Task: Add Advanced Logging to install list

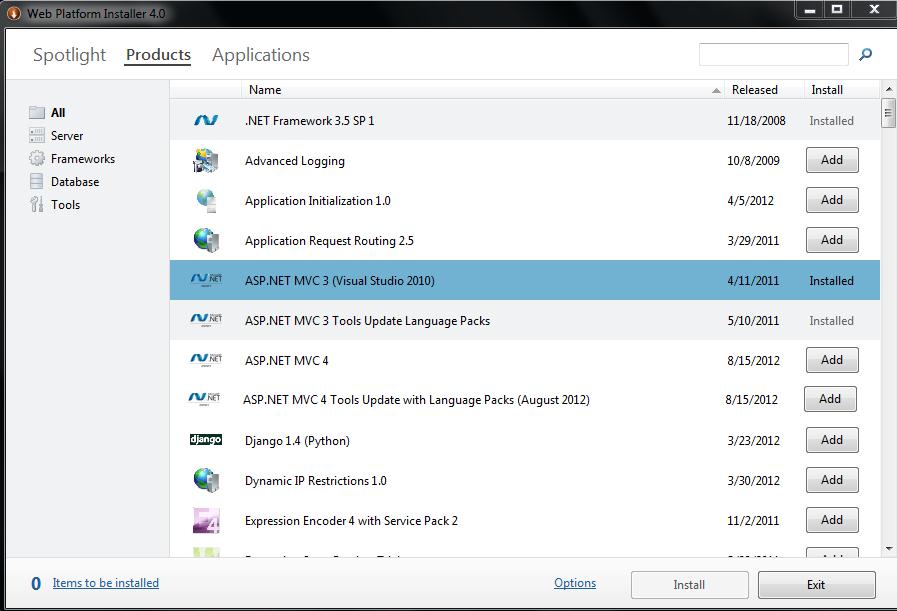Action: [x=832, y=160]
